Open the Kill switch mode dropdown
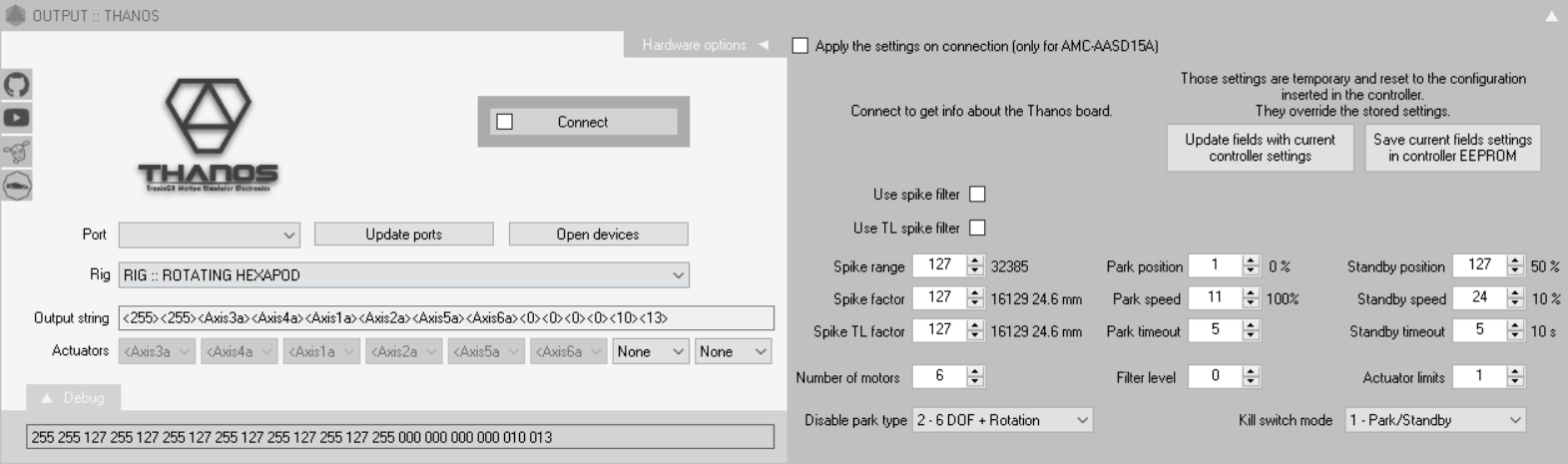Screen dimensions: 1568x464 point(1435,420)
